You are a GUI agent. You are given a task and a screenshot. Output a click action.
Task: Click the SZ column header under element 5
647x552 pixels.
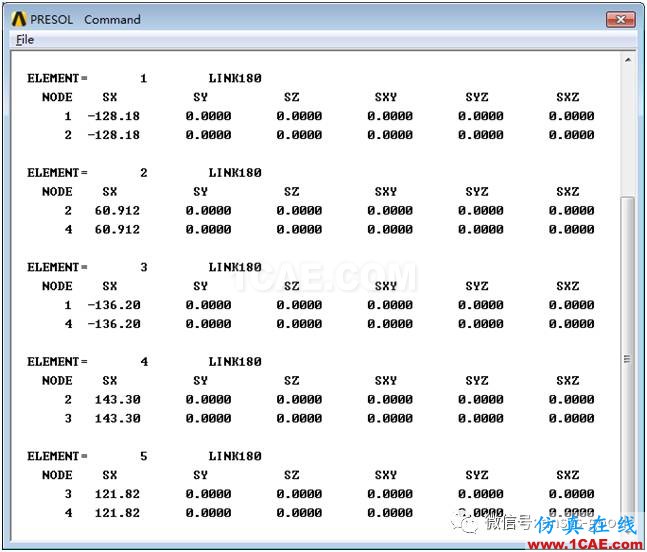(x=291, y=475)
